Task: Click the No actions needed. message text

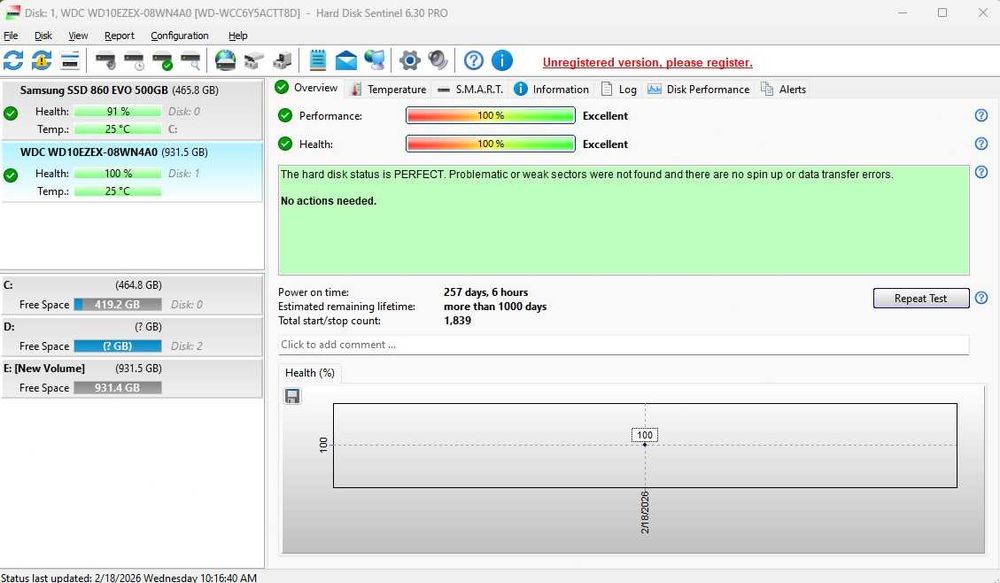Action: [x=328, y=201]
